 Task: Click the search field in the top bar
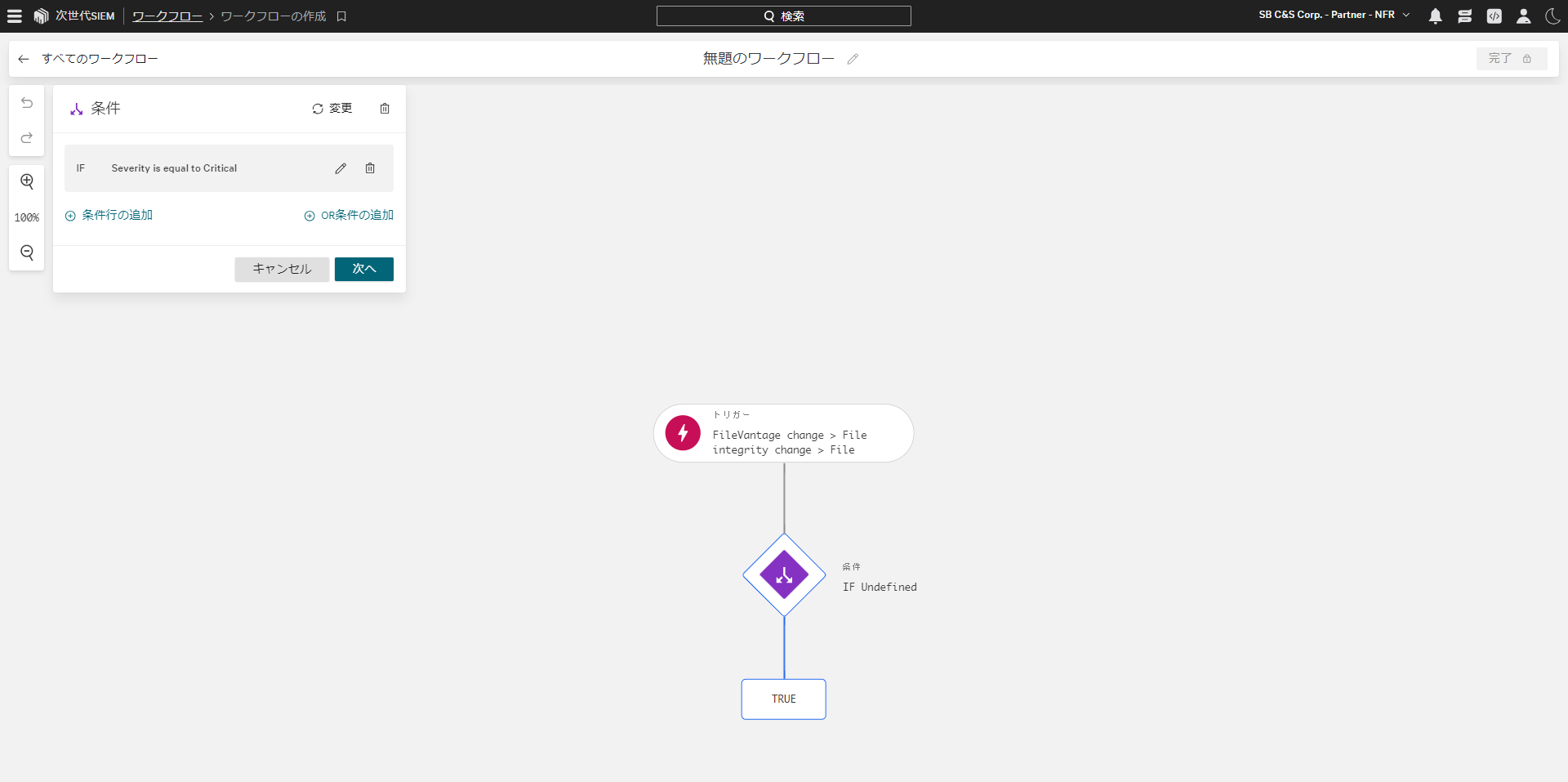[783, 16]
